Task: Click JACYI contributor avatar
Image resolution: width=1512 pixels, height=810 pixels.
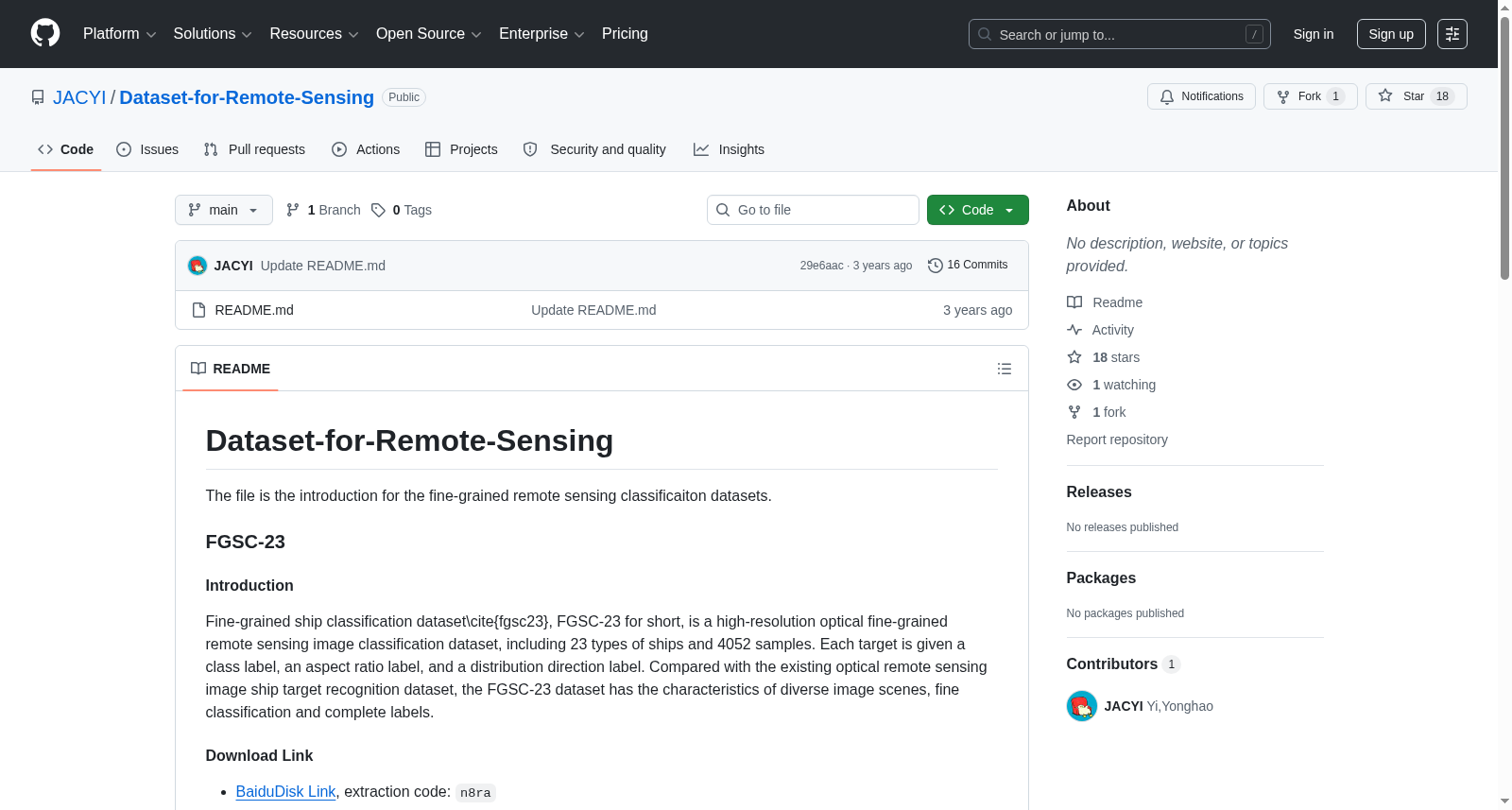Action: coord(1082,706)
